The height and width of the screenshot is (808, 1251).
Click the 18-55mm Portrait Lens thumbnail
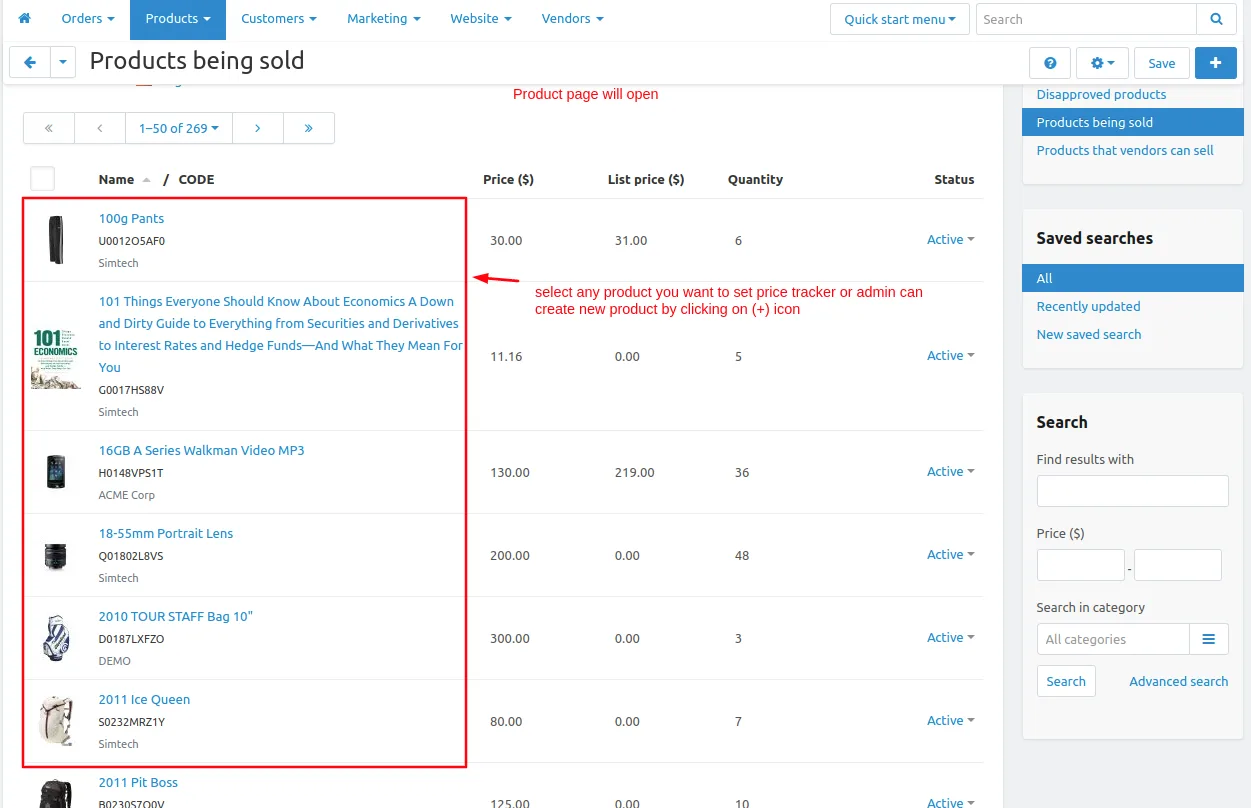click(x=56, y=555)
